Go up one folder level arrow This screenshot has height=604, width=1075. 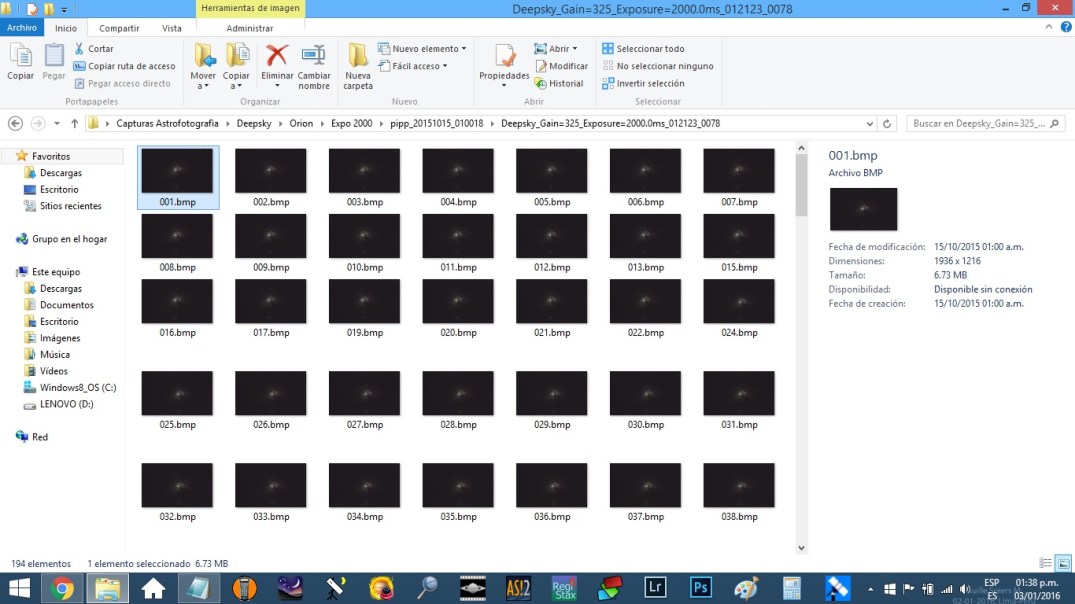pyautogui.click(x=75, y=123)
